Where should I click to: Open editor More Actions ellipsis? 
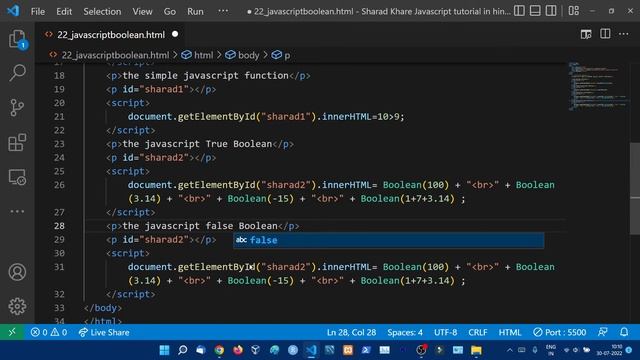click(623, 34)
